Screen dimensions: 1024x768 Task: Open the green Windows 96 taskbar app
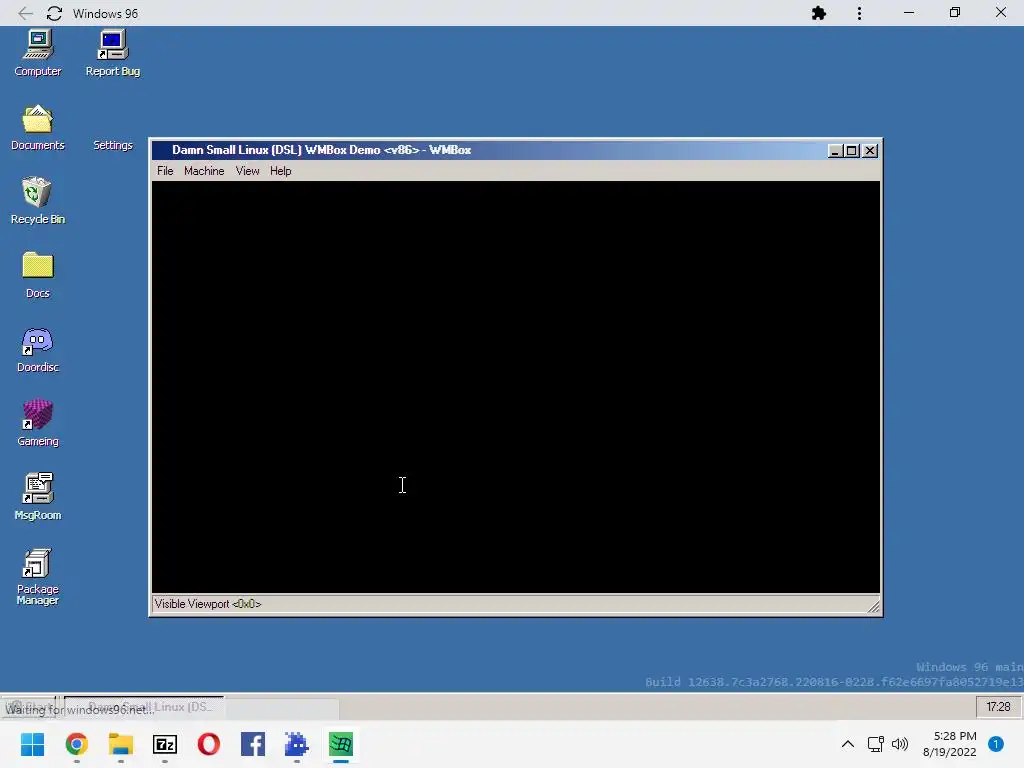click(341, 744)
